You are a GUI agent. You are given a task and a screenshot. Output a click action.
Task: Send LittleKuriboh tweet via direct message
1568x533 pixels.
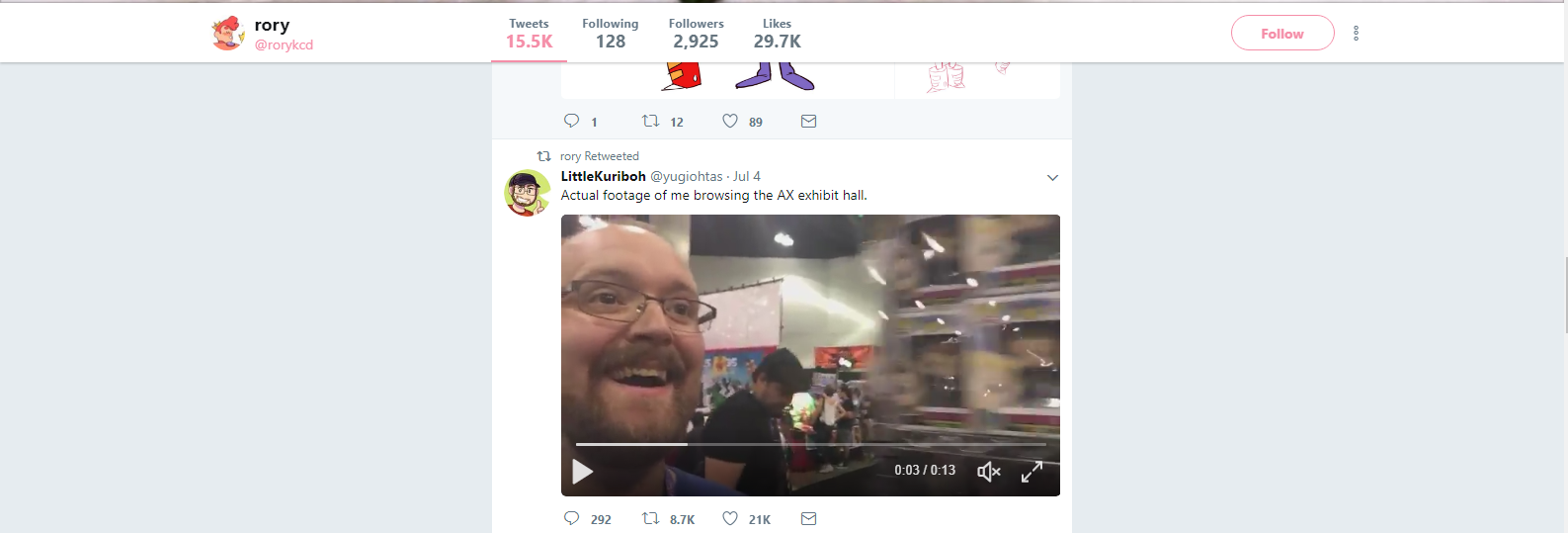coord(808,518)
